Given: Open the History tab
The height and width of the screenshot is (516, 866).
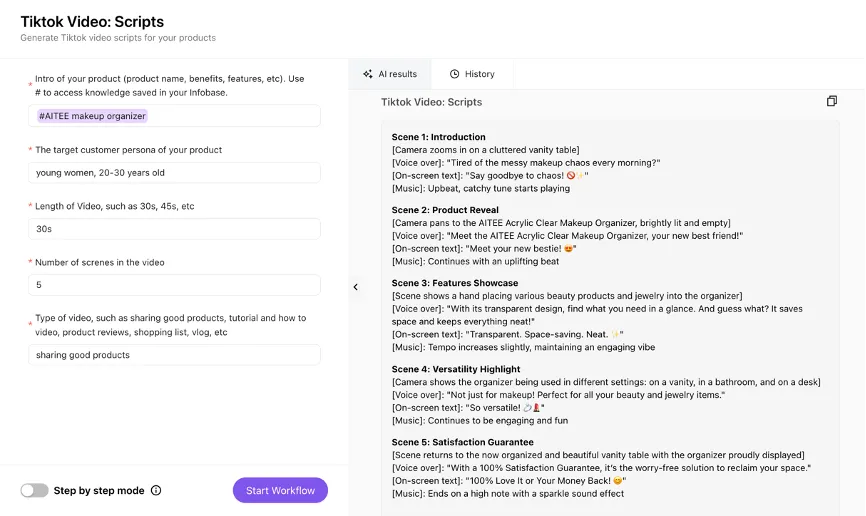Looking at the screenshot, I should tap(472, 74).
